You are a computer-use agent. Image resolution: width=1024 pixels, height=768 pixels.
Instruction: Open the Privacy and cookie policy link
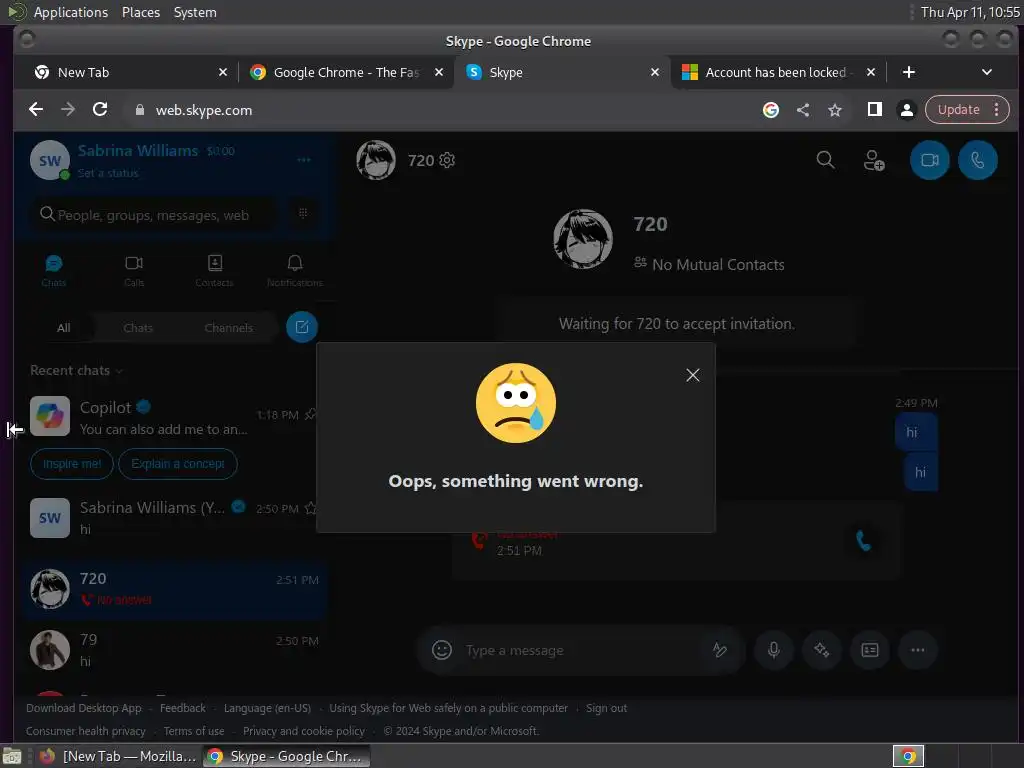click(x=304, y=731)
